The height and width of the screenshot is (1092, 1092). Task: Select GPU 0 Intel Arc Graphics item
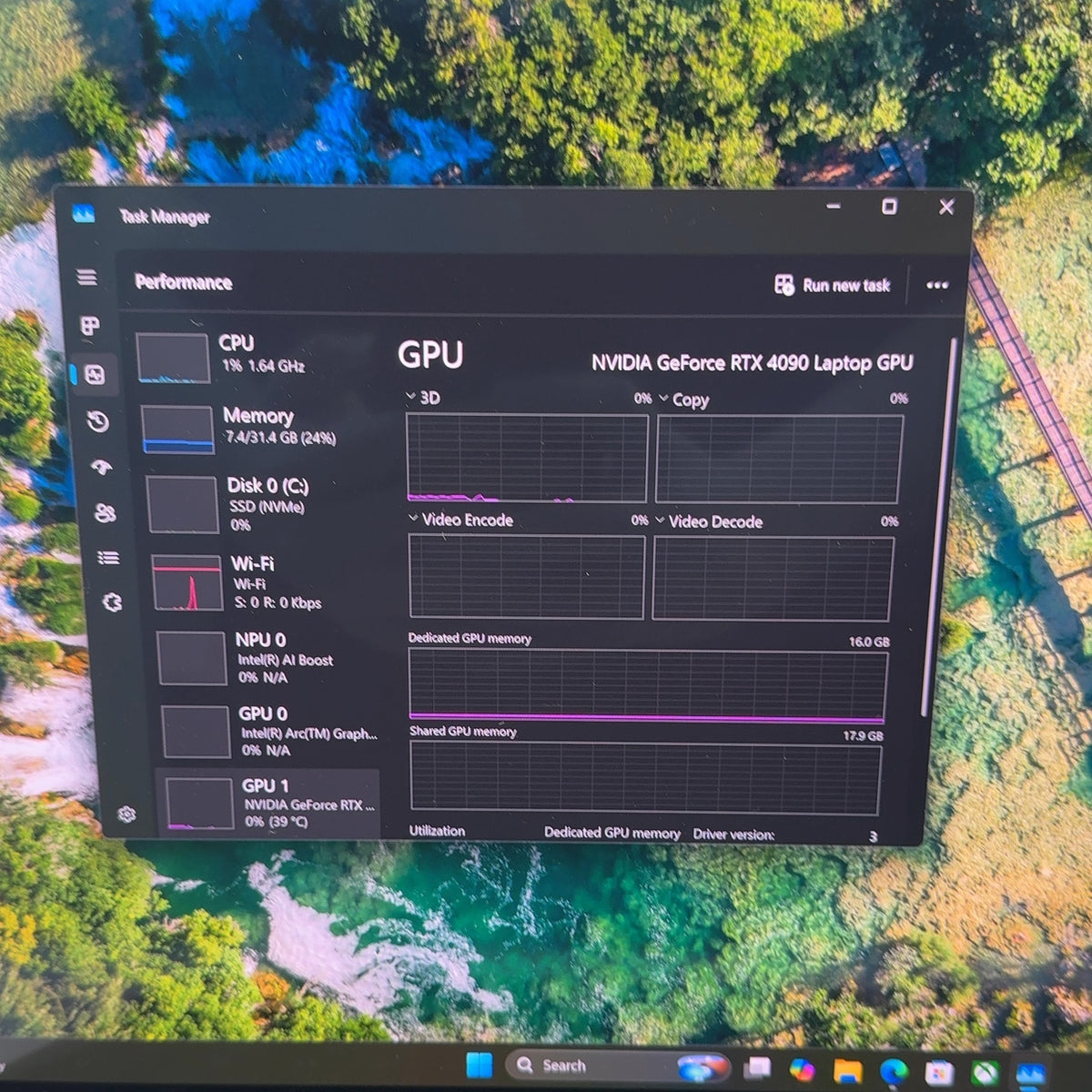pos(270,732)
